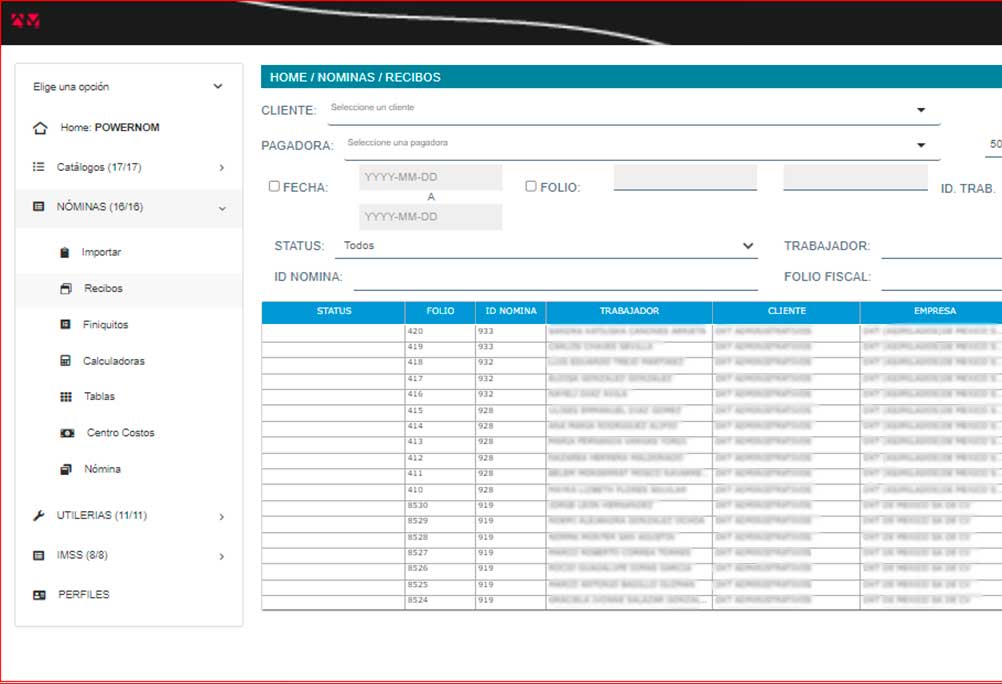Enable the FOLIO checkbox filter
This screenshot has width=1002, height=684.
click(531, 186)
